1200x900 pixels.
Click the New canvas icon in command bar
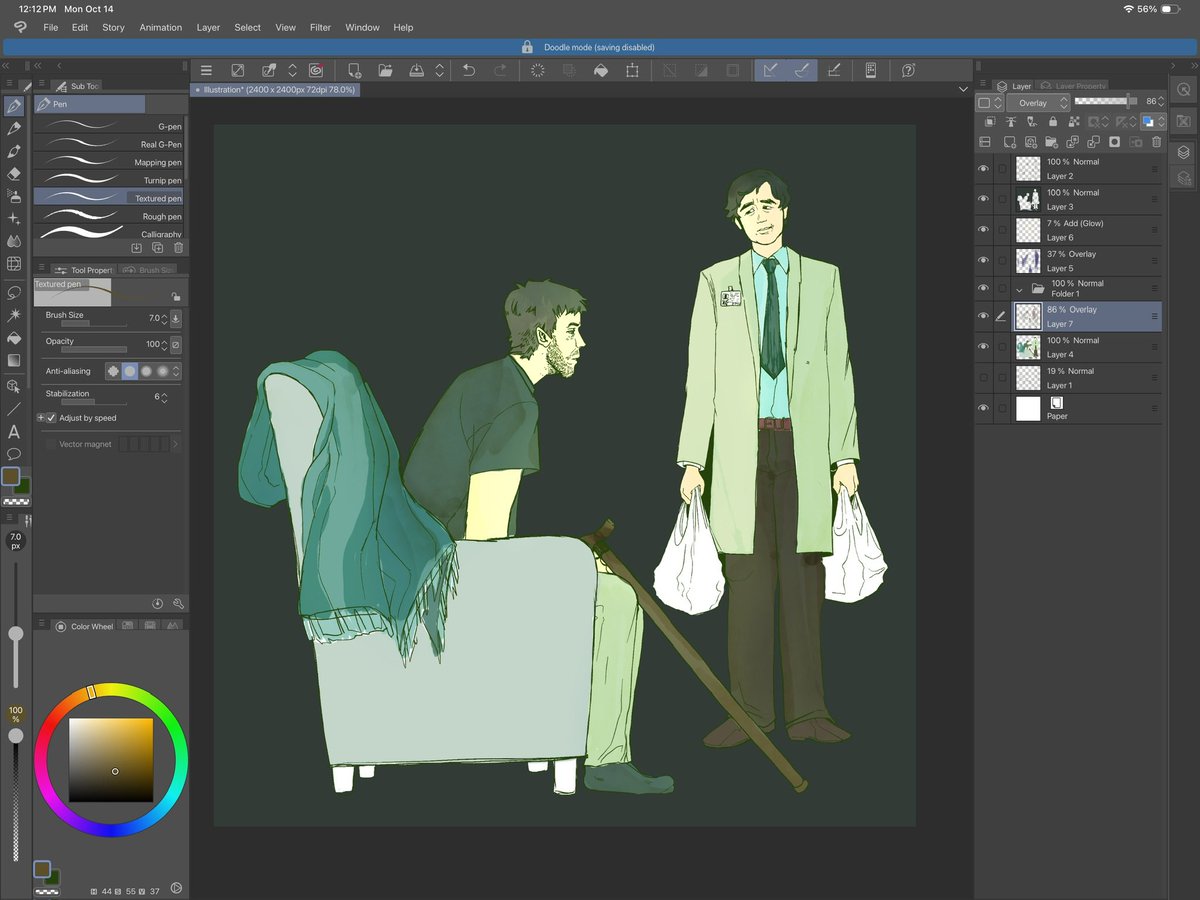tap(354, 70)
